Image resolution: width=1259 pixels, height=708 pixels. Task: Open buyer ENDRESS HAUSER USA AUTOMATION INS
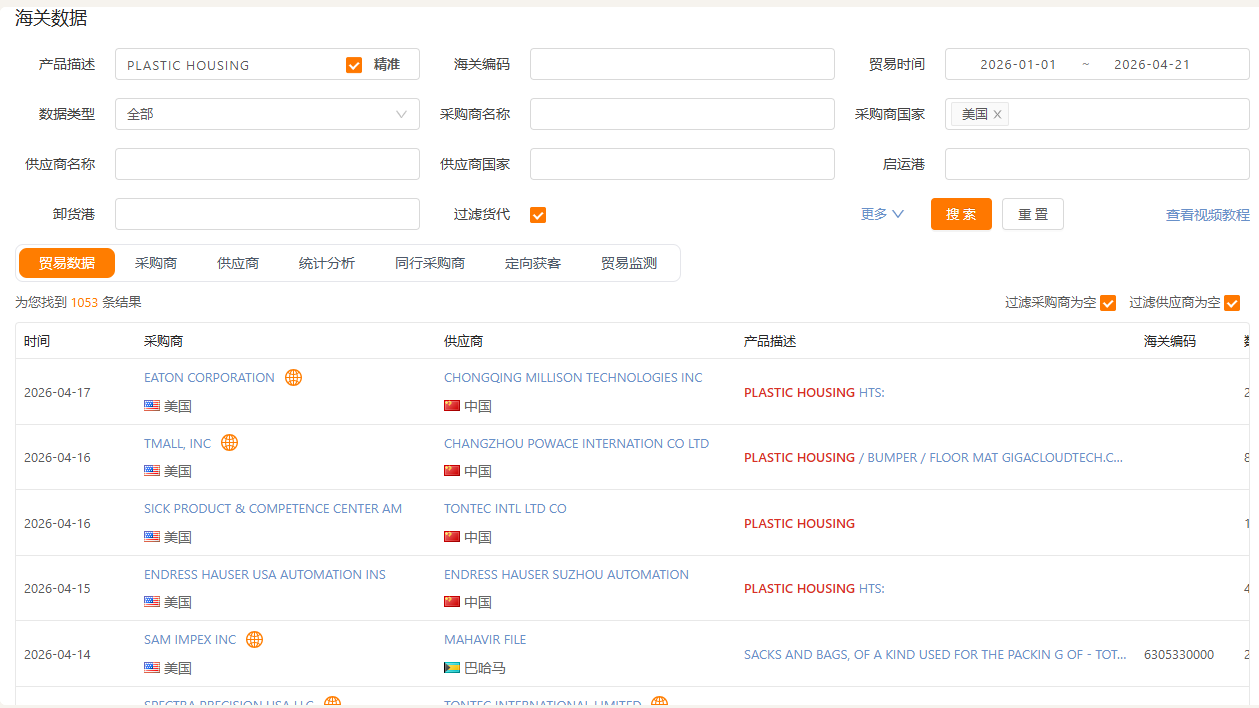pyautogui.click(x=265, y=574)
